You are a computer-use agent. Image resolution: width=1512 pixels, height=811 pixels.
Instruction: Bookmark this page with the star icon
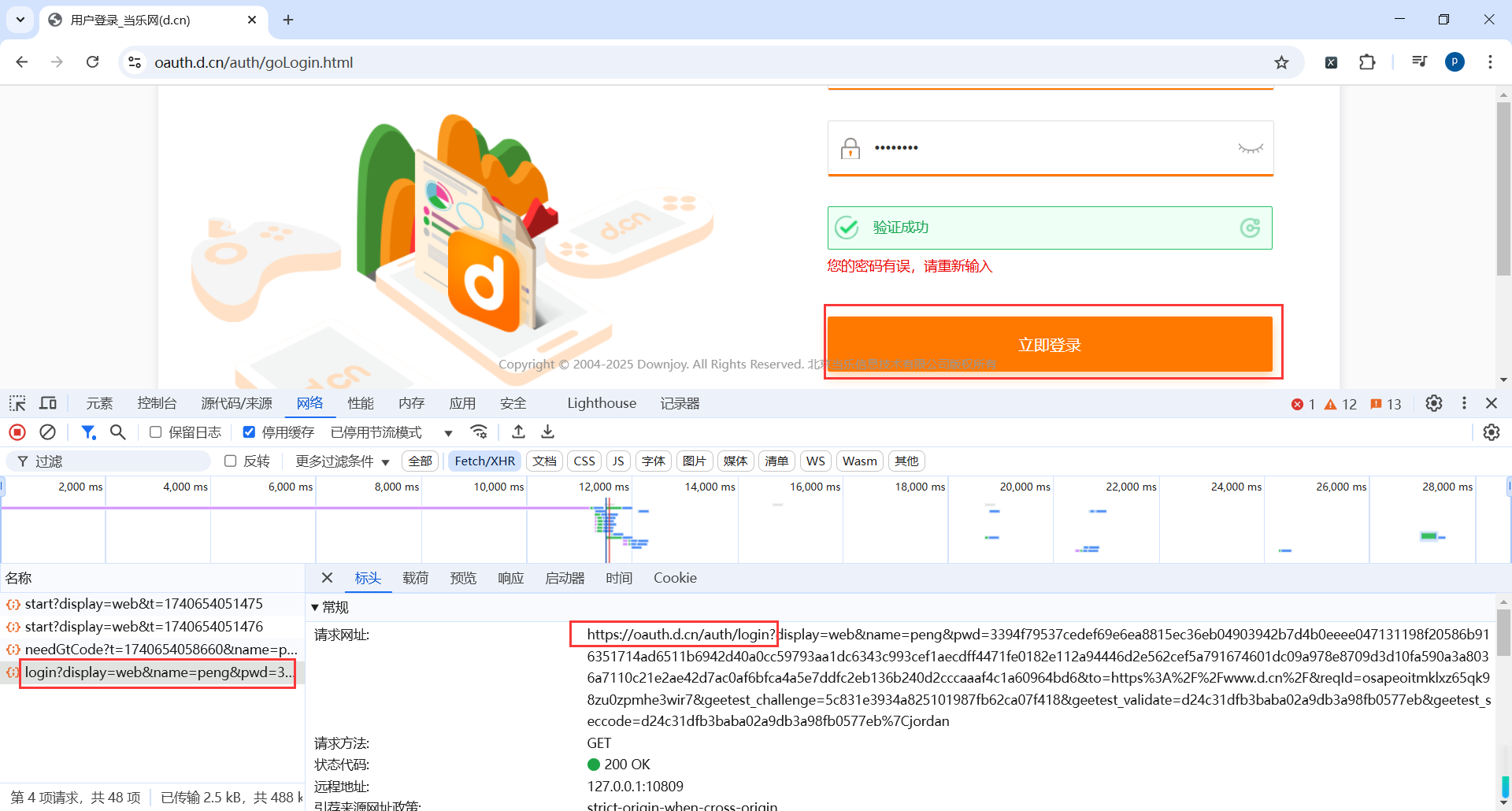pos(1281,62)
